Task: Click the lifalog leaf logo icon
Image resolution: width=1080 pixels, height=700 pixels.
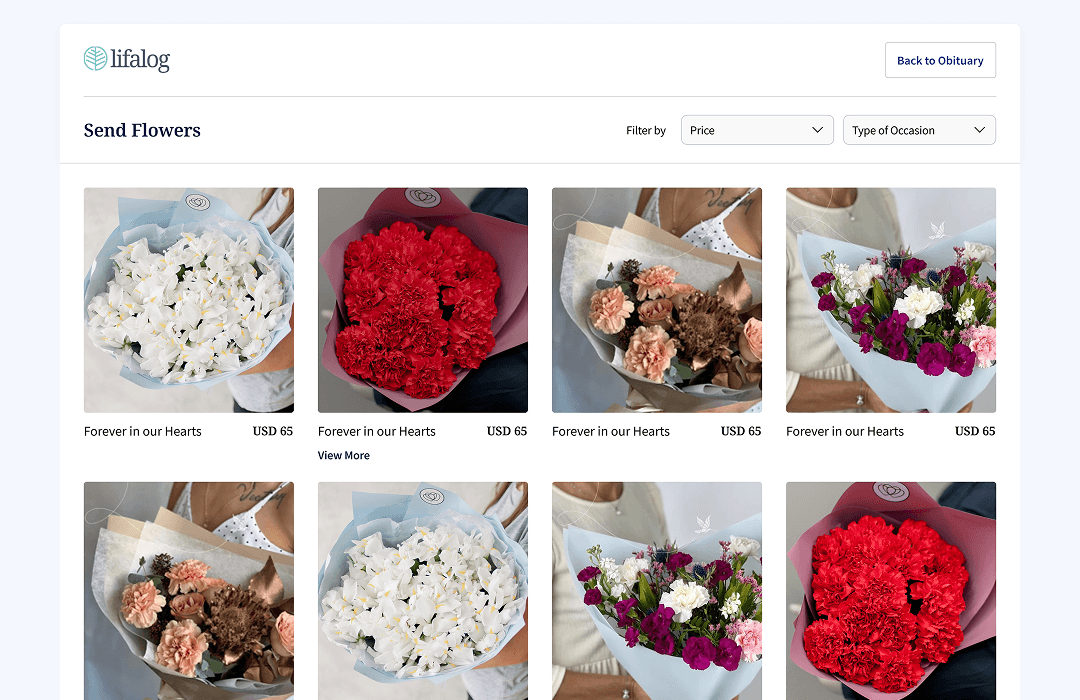Action: pos(95,59)
